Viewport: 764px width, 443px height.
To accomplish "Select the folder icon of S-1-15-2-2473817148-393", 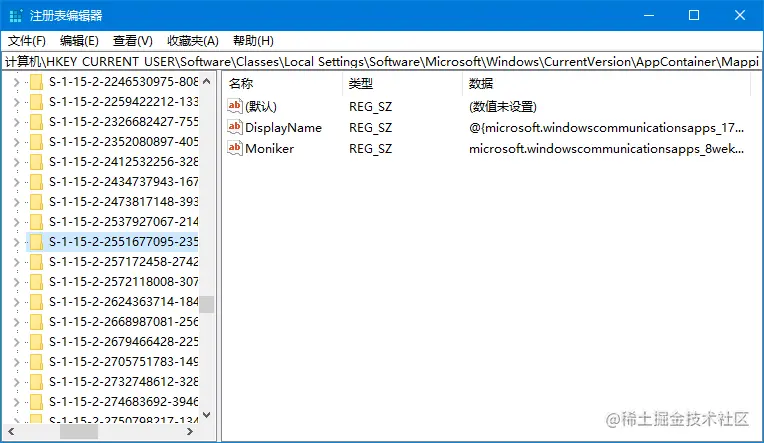I will (x=37, y=202).
